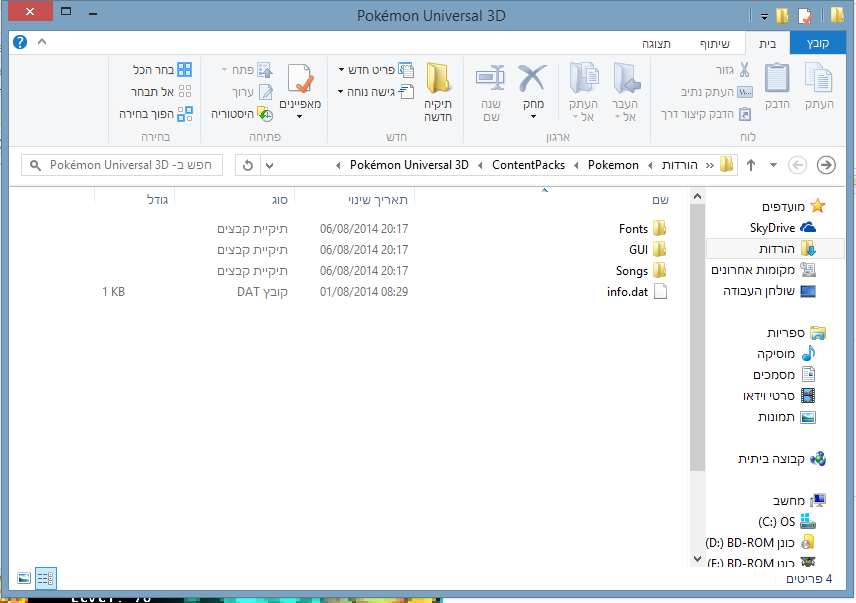856x603 pixels.
Task: Click Select none (אל תבחר)
Action: tap(161, 92)
